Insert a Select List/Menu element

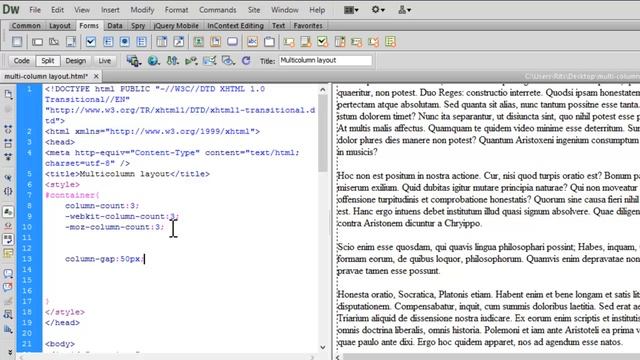pos(162,42)
